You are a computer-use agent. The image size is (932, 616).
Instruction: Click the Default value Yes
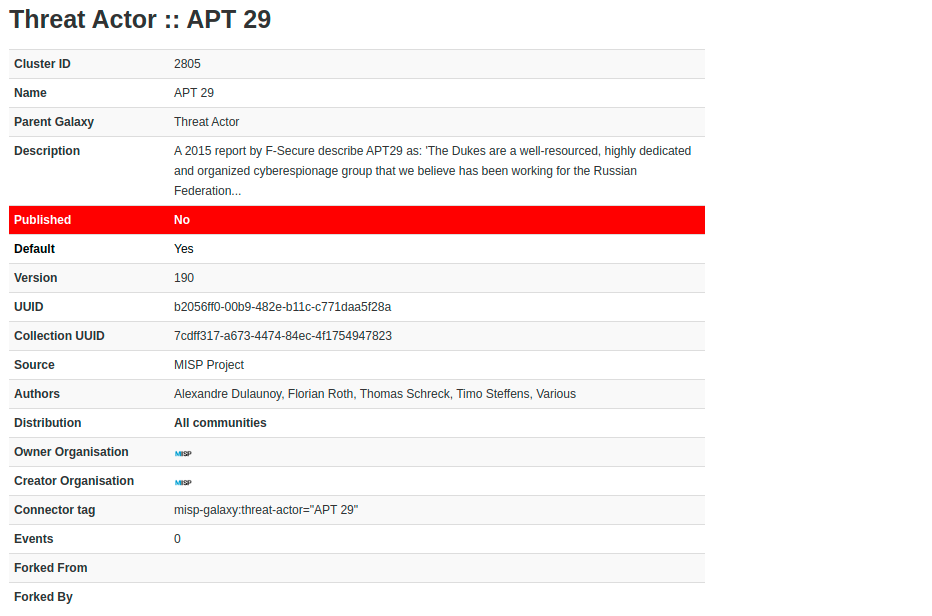[184, 249]
